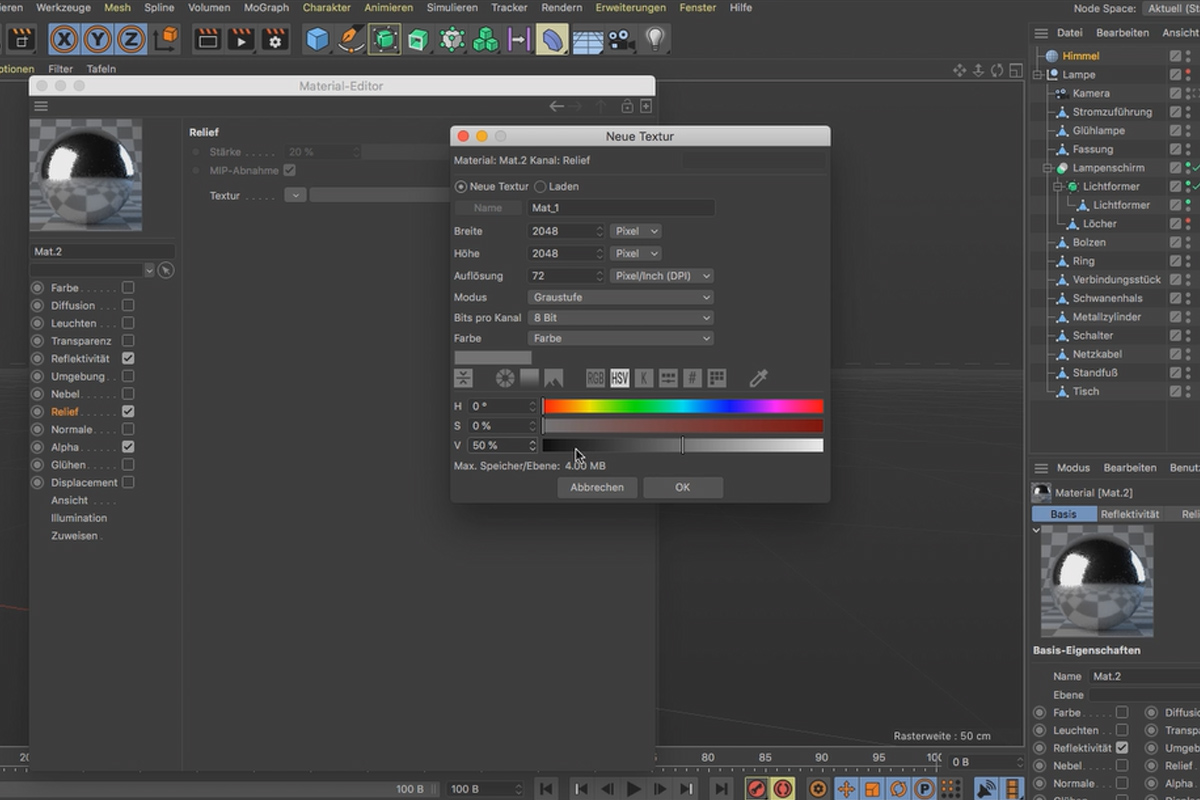Enable the Transparenz channel checkbox
This screenshot has height=800, width=1200.
pyautogui.click(x=128, y=341)
